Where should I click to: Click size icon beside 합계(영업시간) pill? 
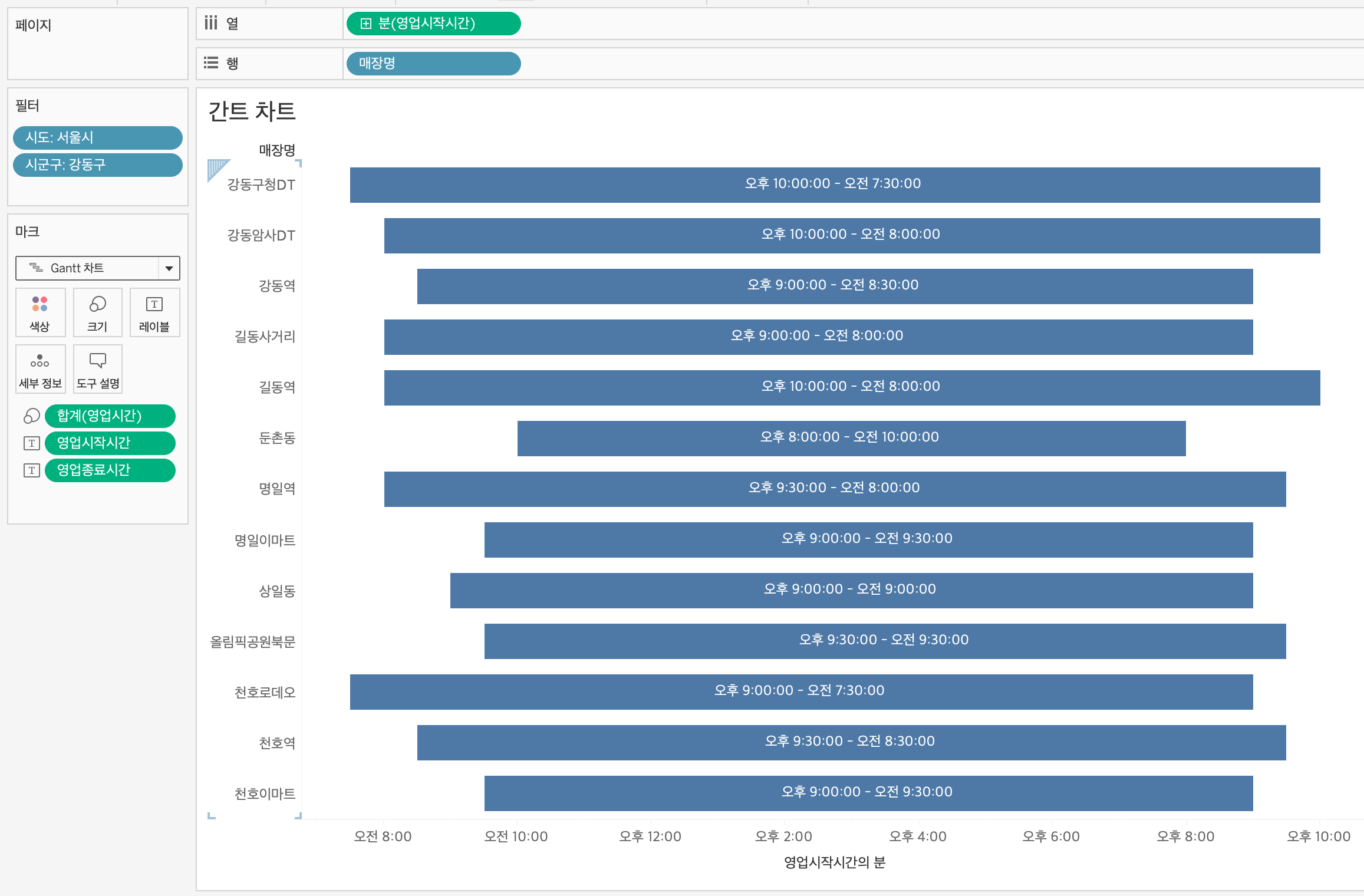[32, 416]
